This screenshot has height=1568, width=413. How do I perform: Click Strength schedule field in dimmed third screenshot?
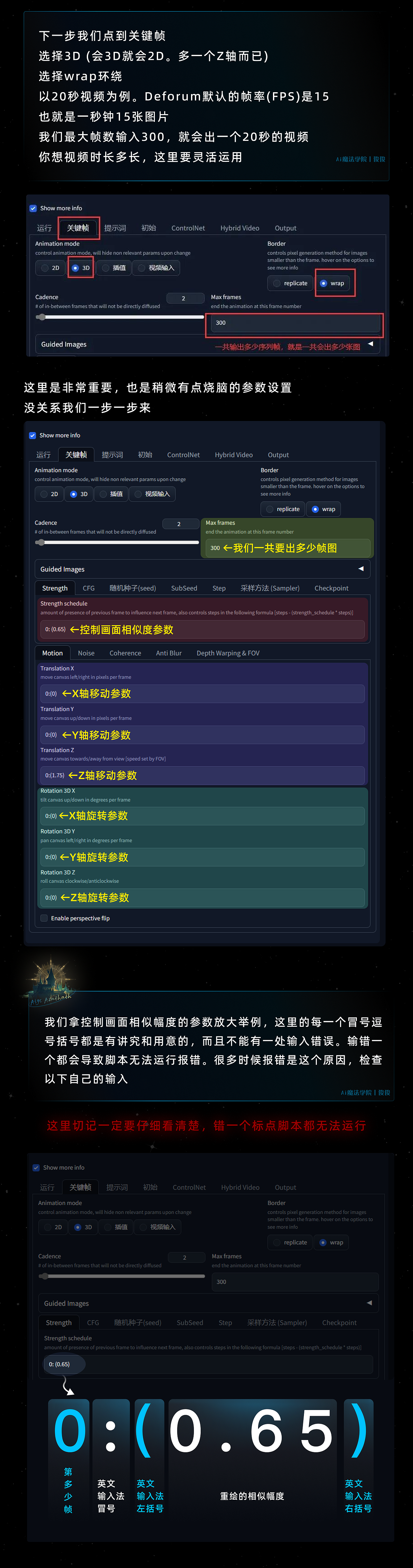tap(208, 1364)
